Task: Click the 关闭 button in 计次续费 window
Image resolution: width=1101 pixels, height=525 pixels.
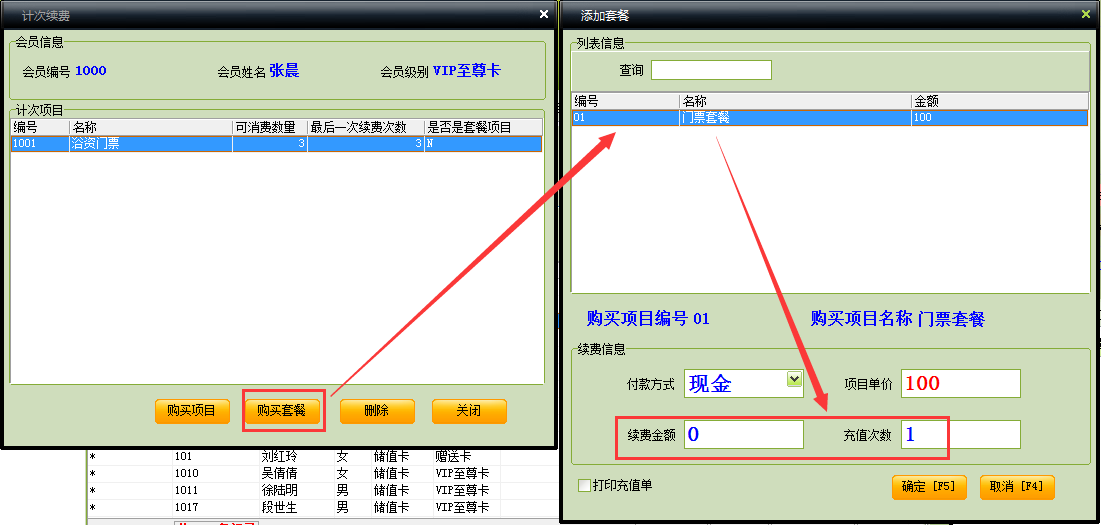Action: point(469,411)
